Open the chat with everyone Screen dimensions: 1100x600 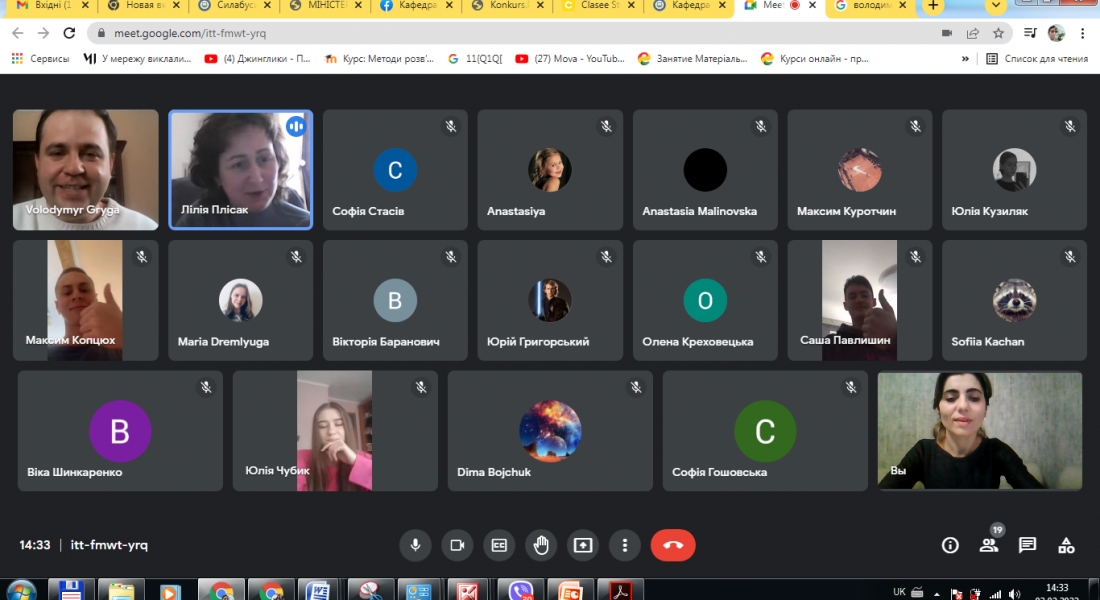click(x=1027, y=545)
